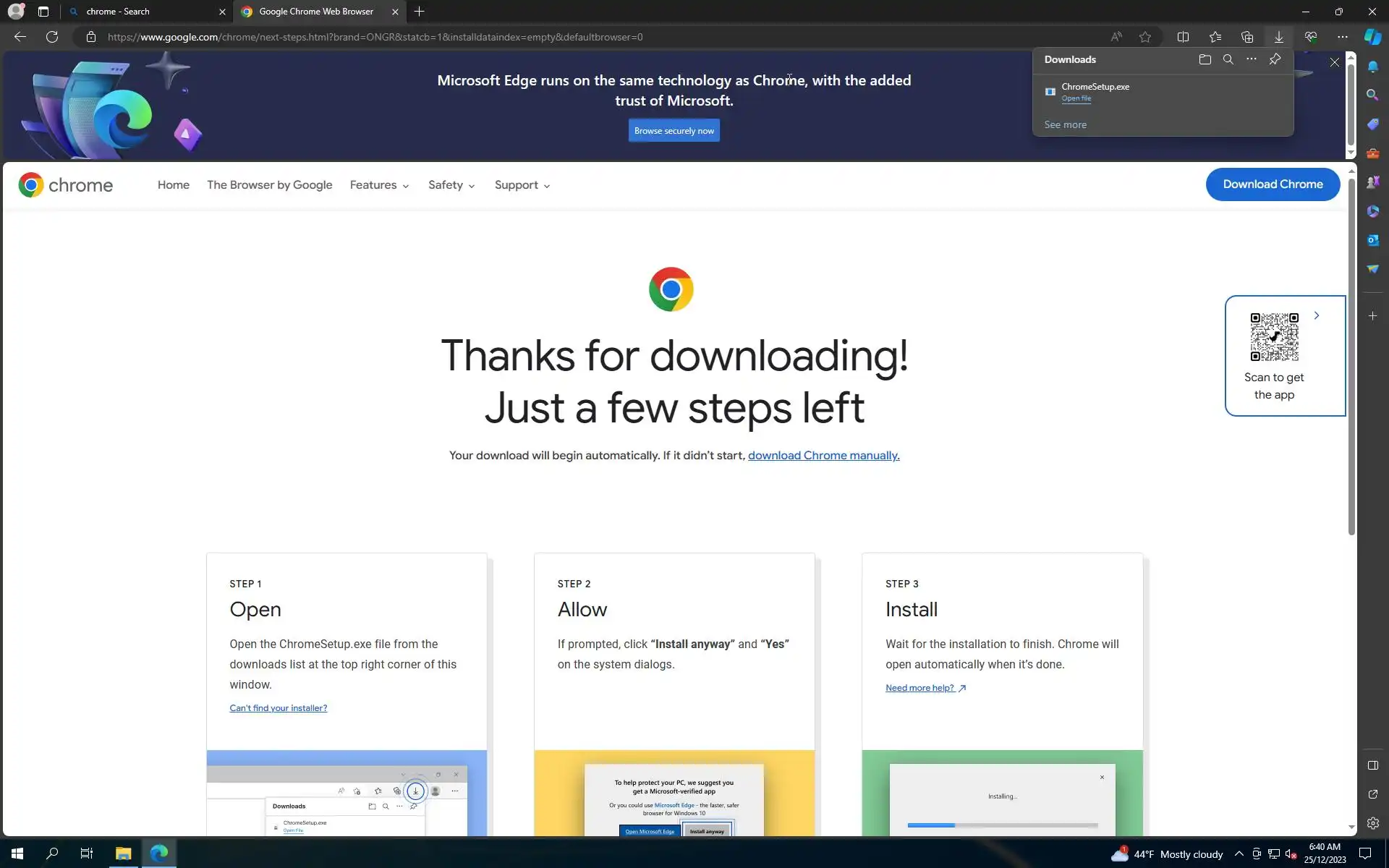The image size is (1389, 868).
Task: Add this page to favorites star
Action: (x=1144, y=37)
